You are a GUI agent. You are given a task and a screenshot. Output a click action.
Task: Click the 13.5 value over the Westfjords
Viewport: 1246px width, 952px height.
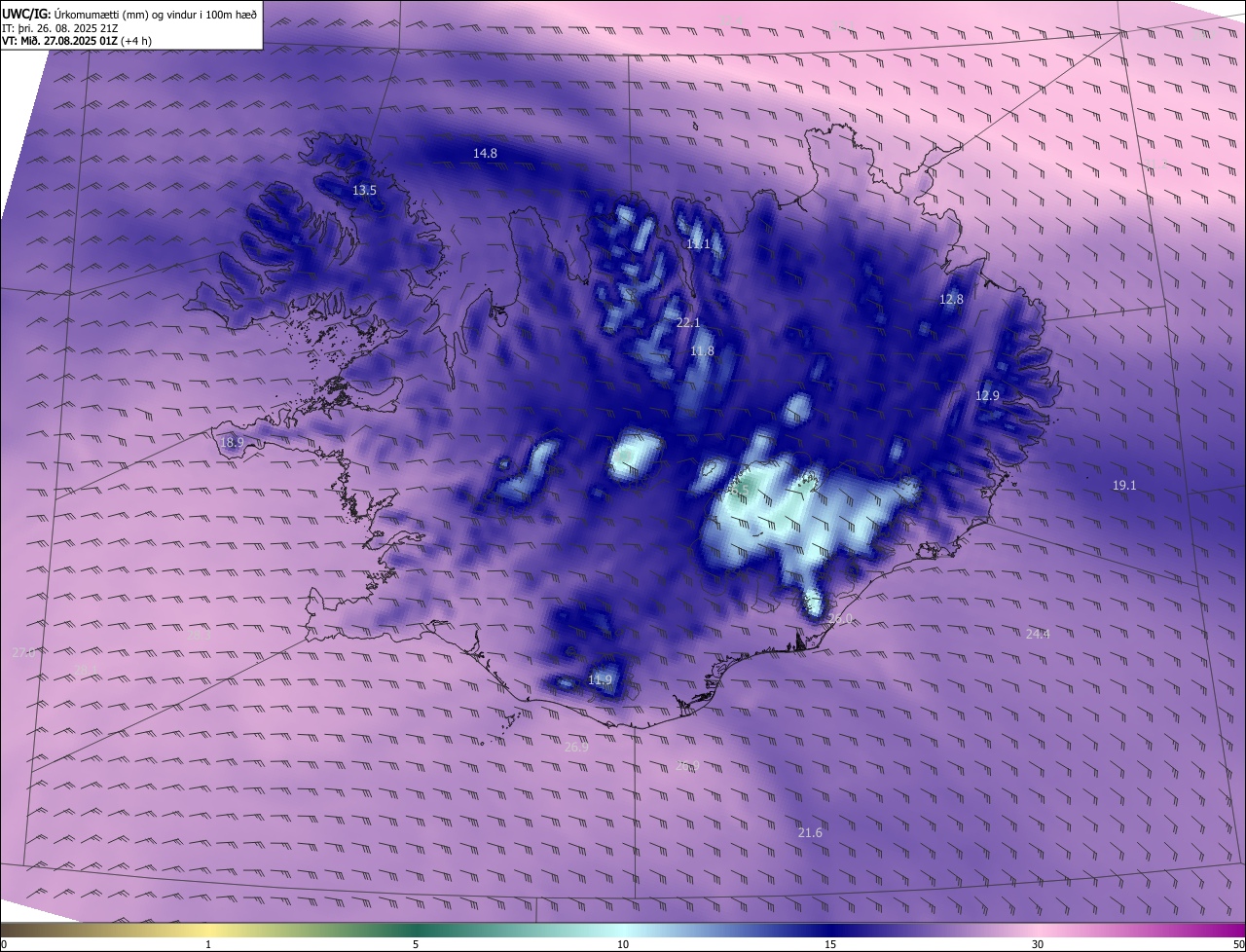click(x=364, y=191)
